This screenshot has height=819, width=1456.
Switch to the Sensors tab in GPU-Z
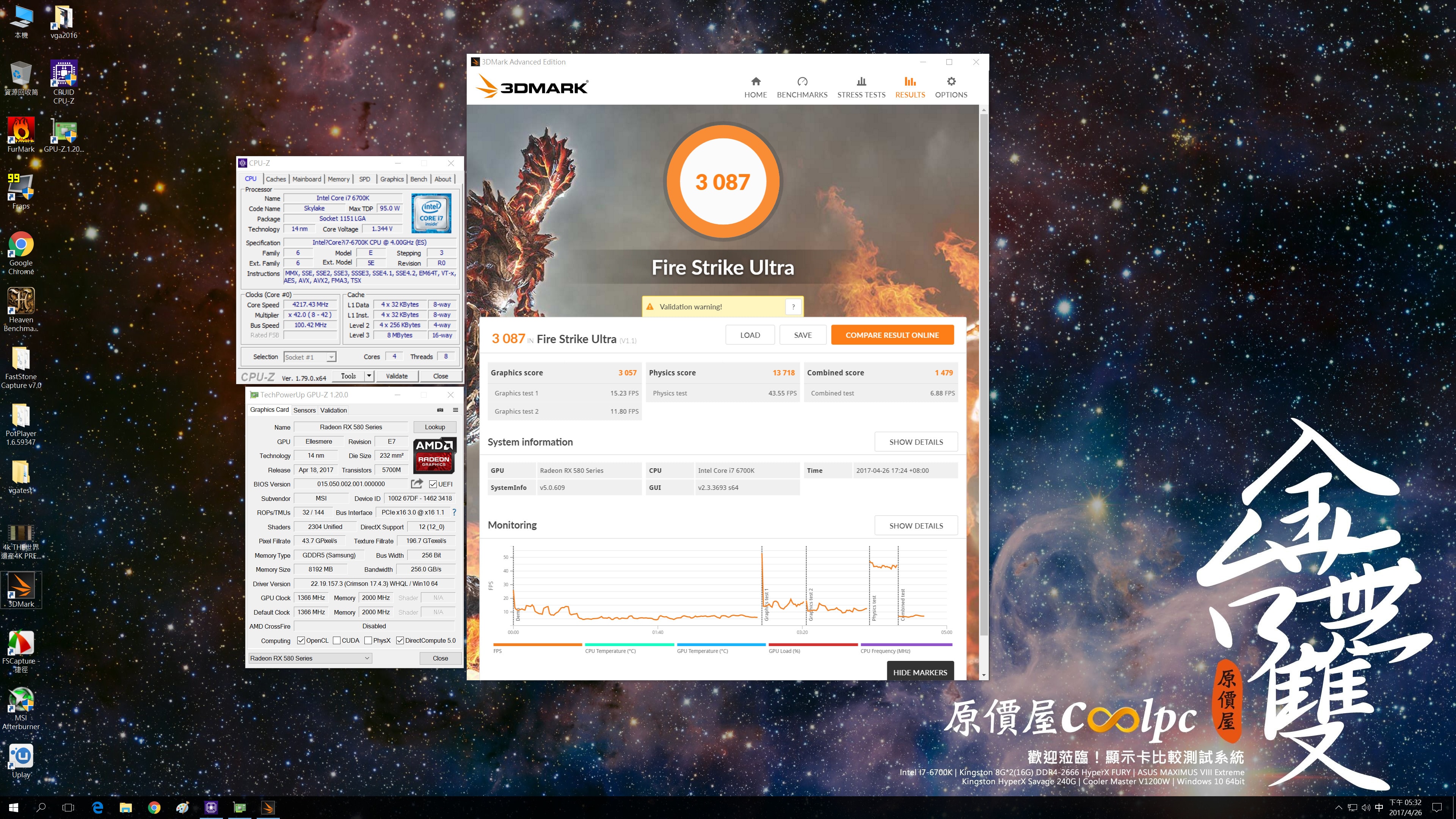[304, 410]
